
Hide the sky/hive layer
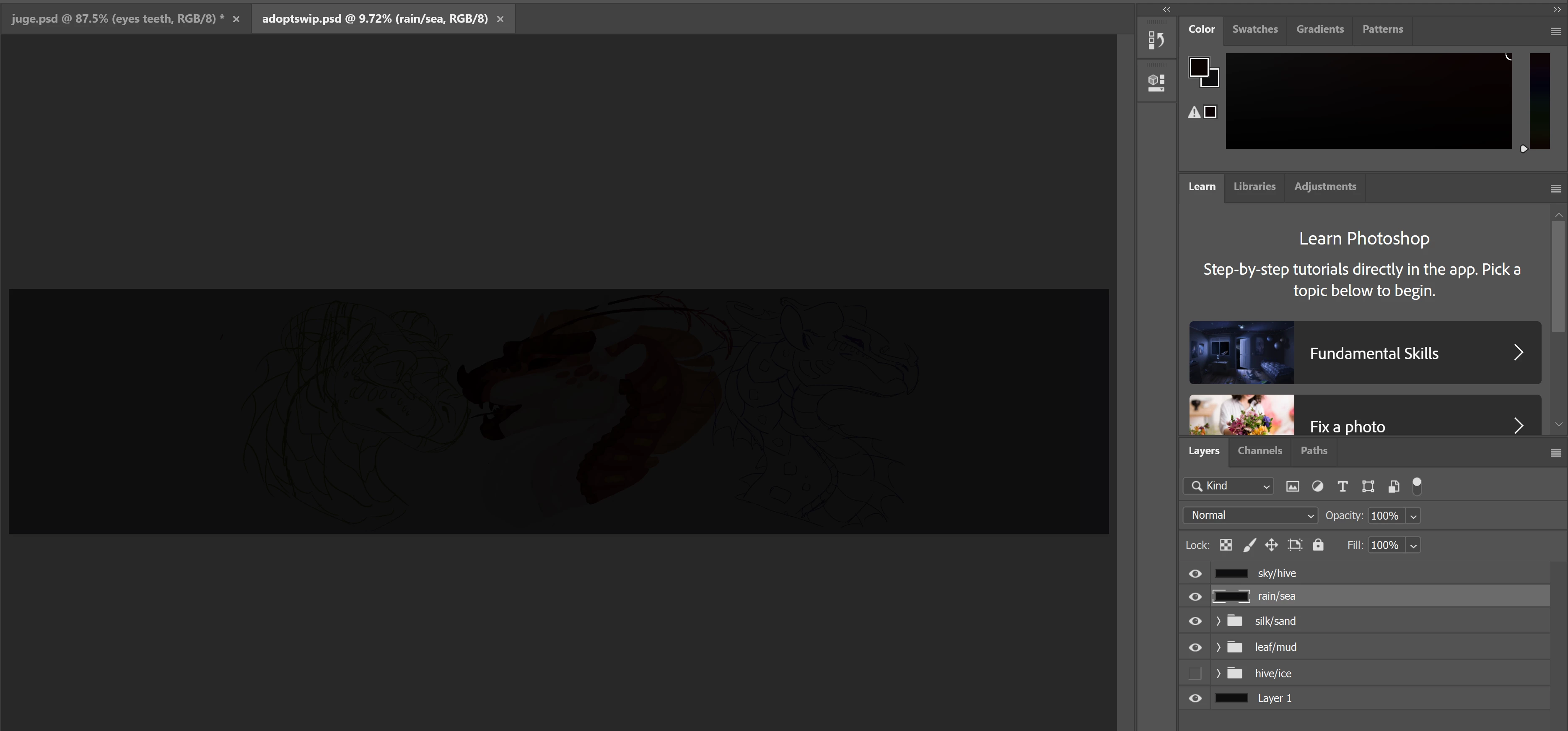pos(1195,574)
